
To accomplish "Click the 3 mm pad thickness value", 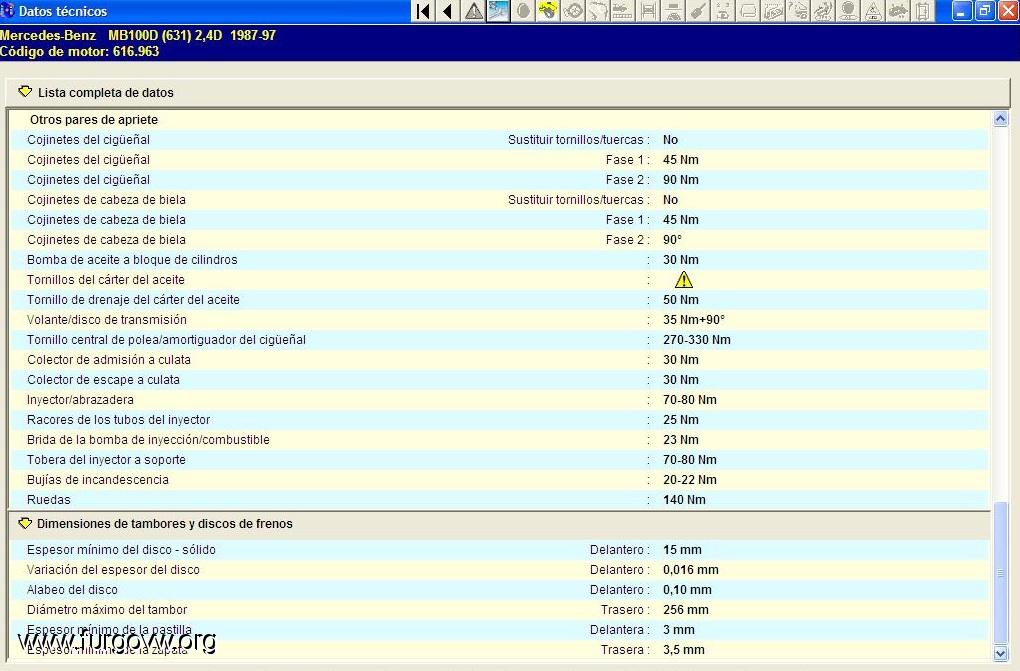I will 678,630.
